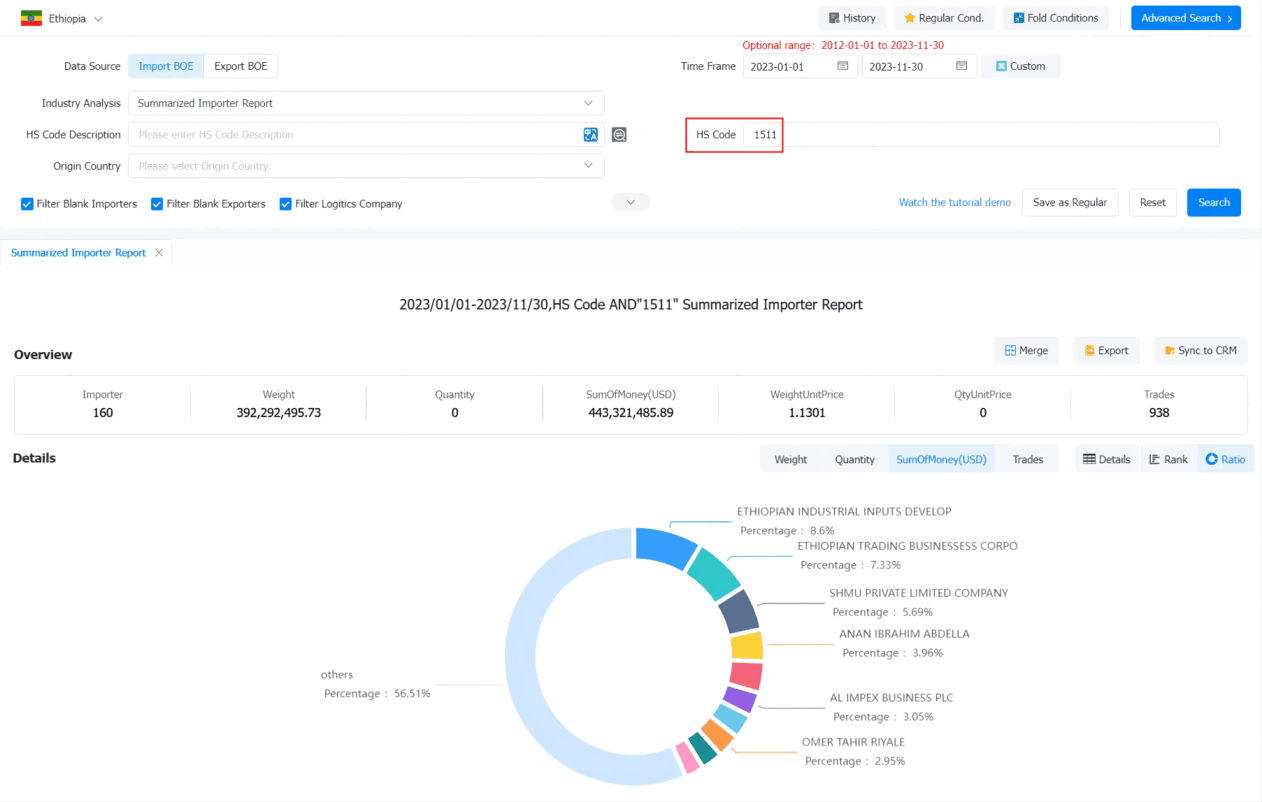Screen dimensions: 1262x802
Task: Click the HS Code input containing 1511
Action: [980, 134]
